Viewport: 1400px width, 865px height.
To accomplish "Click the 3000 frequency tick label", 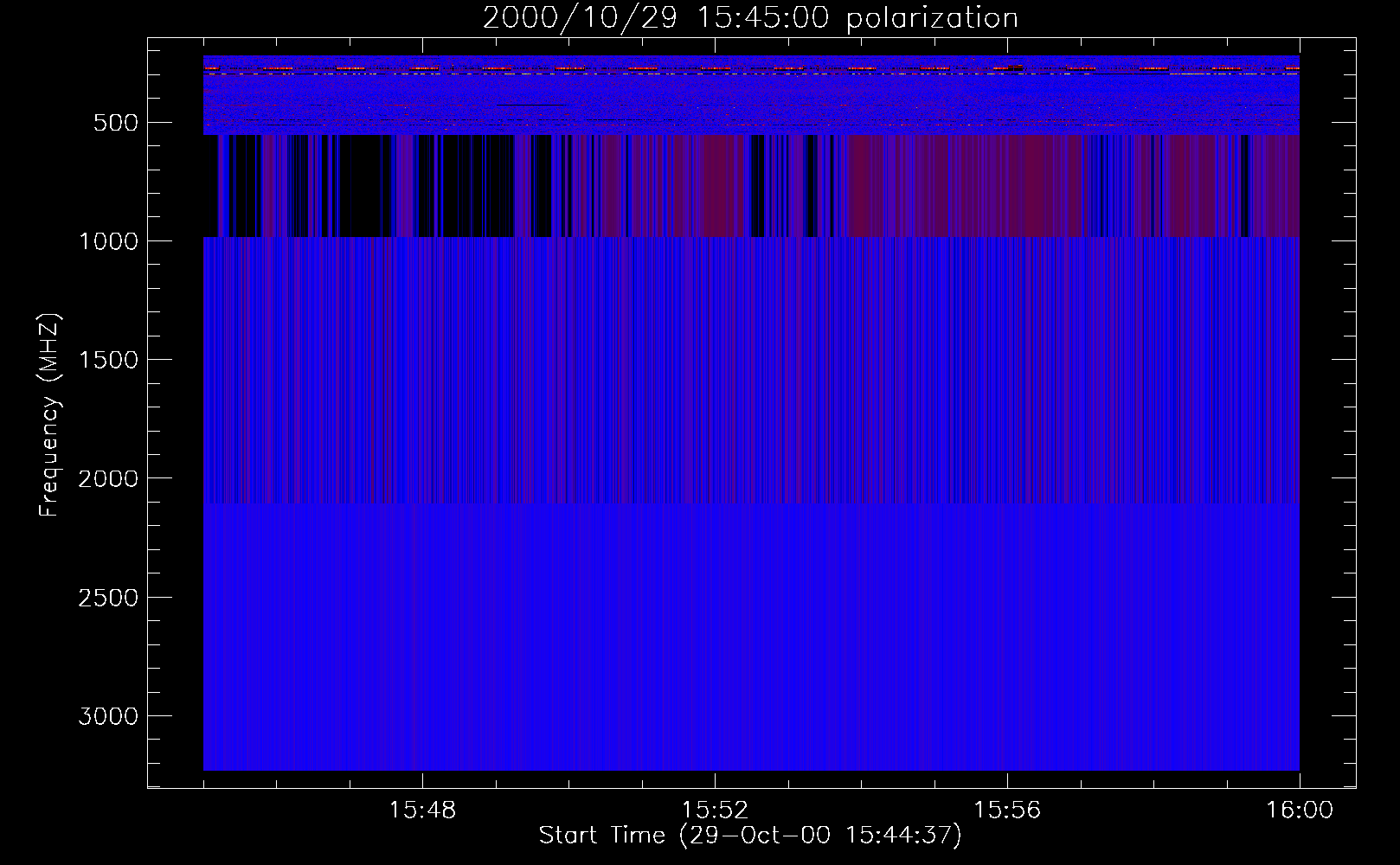I will tap(108, 716).
